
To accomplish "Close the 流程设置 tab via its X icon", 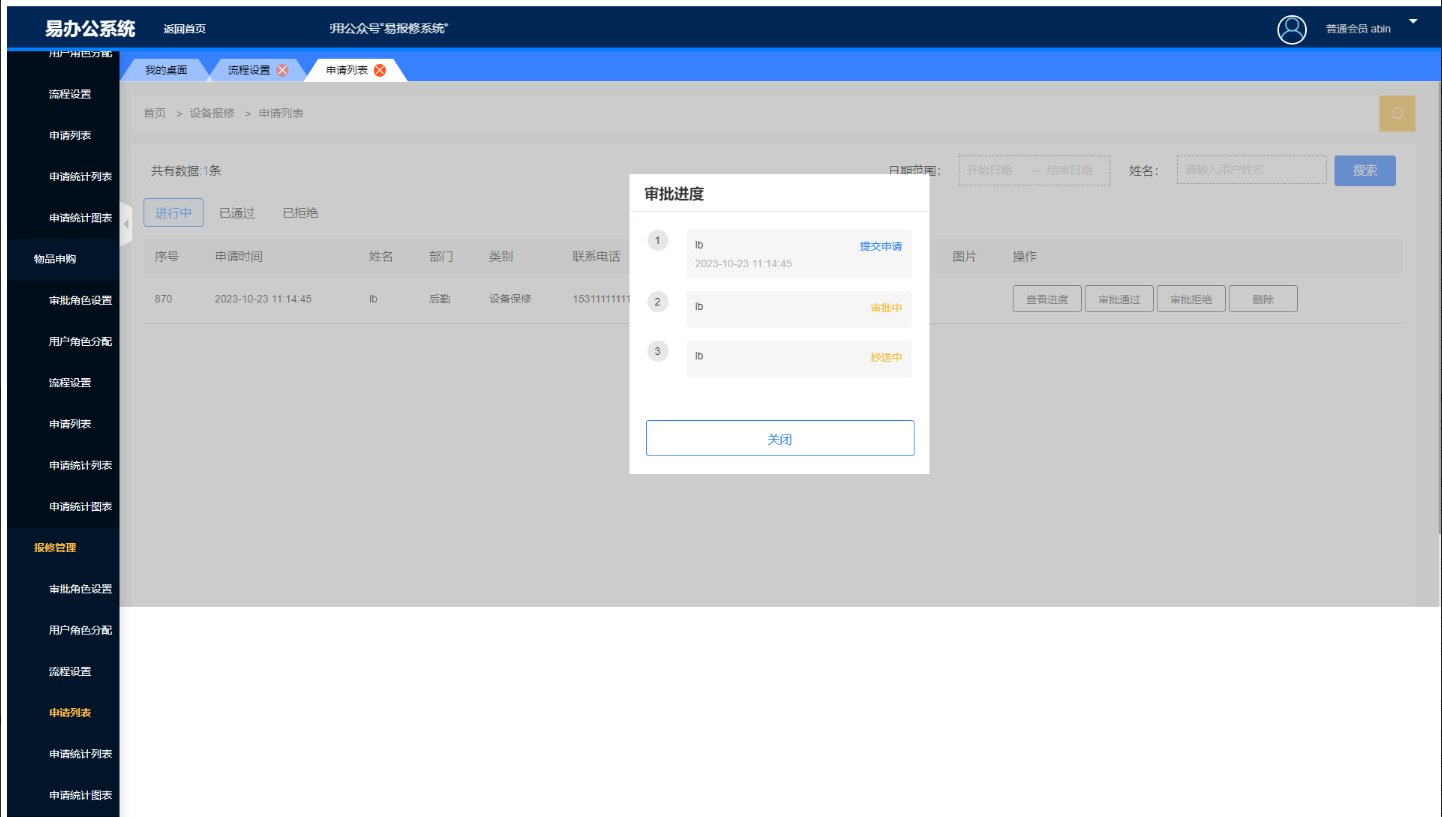I will pyautogui.click(x=282, y=70).
